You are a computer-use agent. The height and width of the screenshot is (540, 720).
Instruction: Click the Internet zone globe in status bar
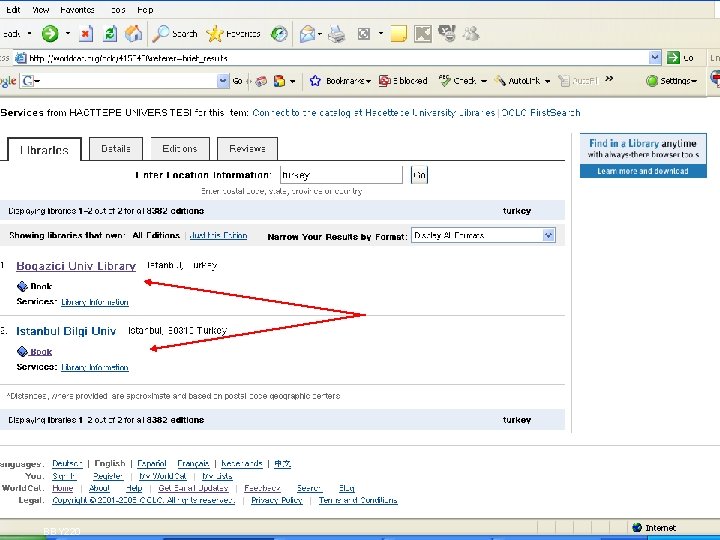(637, 528)
